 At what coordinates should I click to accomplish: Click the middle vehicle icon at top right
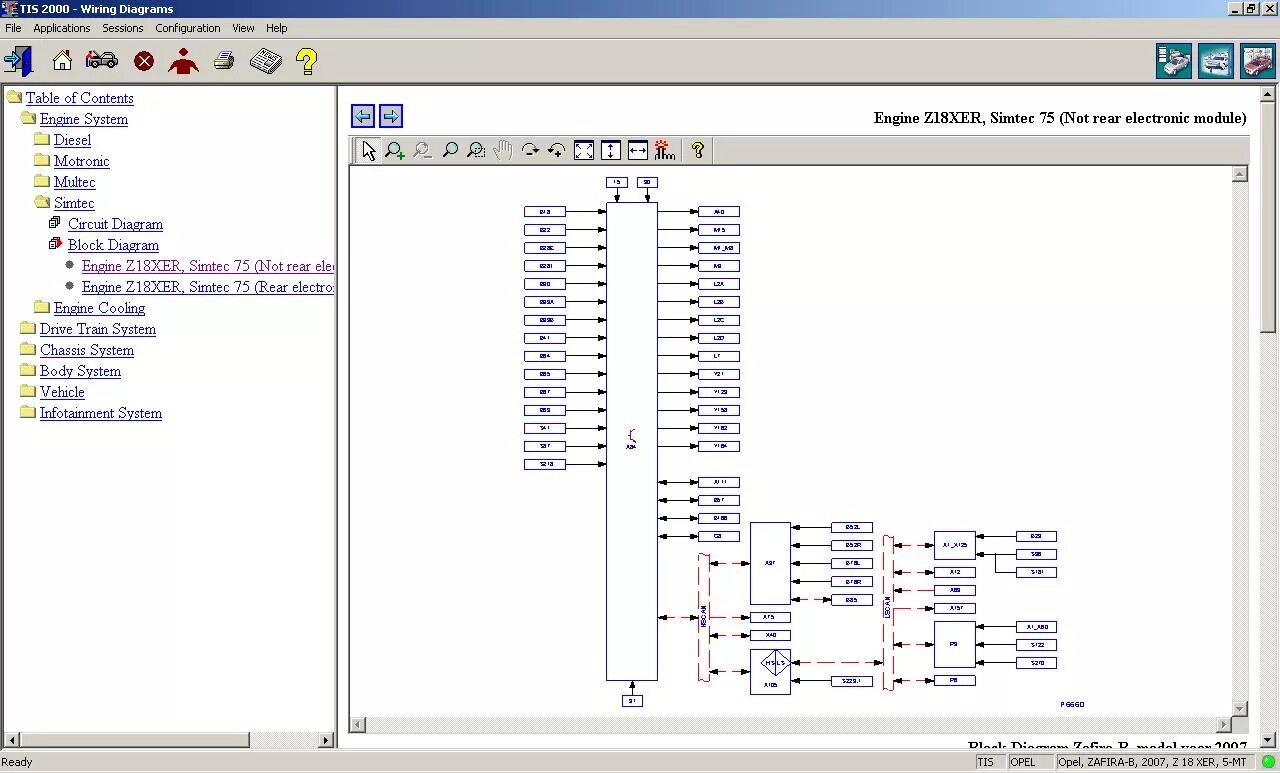point(1216,61)
